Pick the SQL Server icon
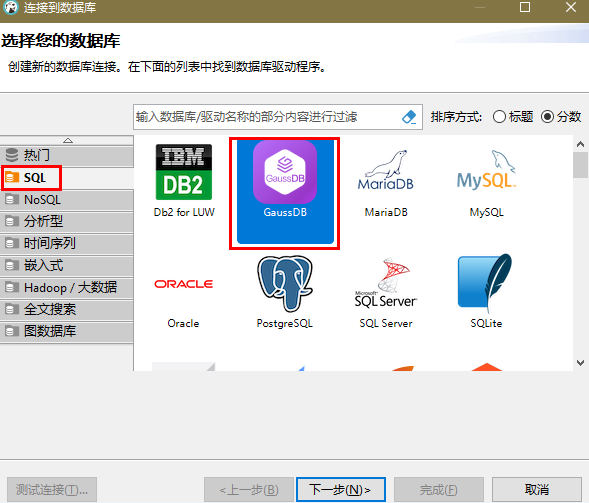The width and height of the screenshot is (589, 503). [386, 283]
